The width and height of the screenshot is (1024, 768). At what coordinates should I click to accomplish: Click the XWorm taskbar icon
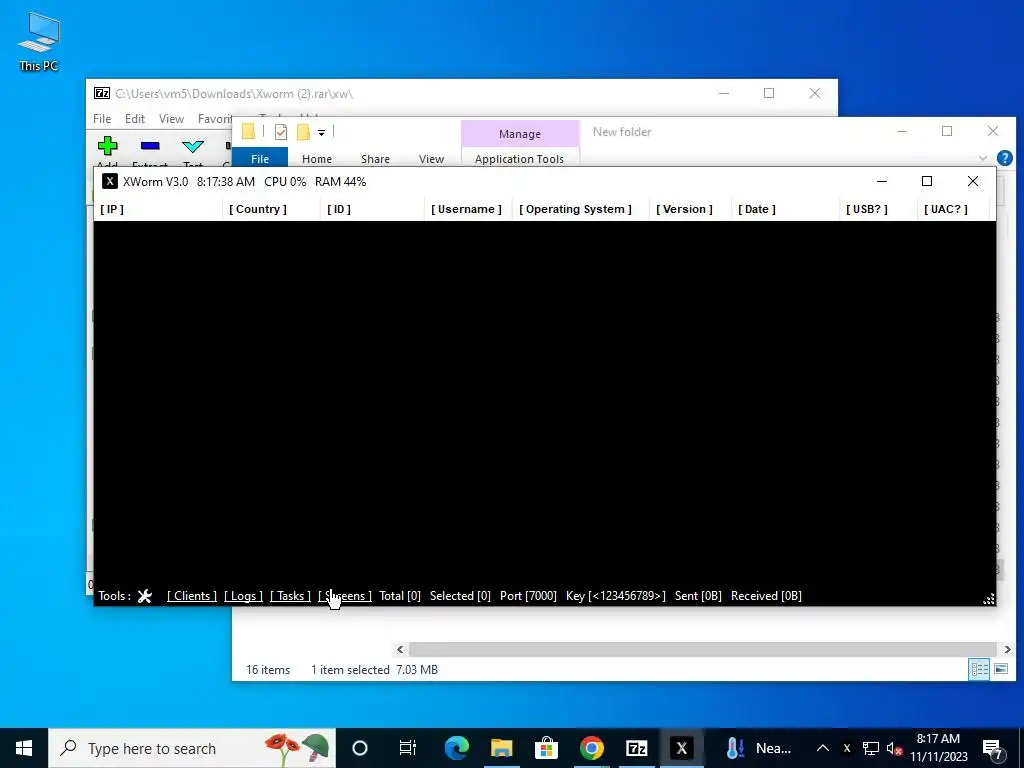tap(682, 748)
